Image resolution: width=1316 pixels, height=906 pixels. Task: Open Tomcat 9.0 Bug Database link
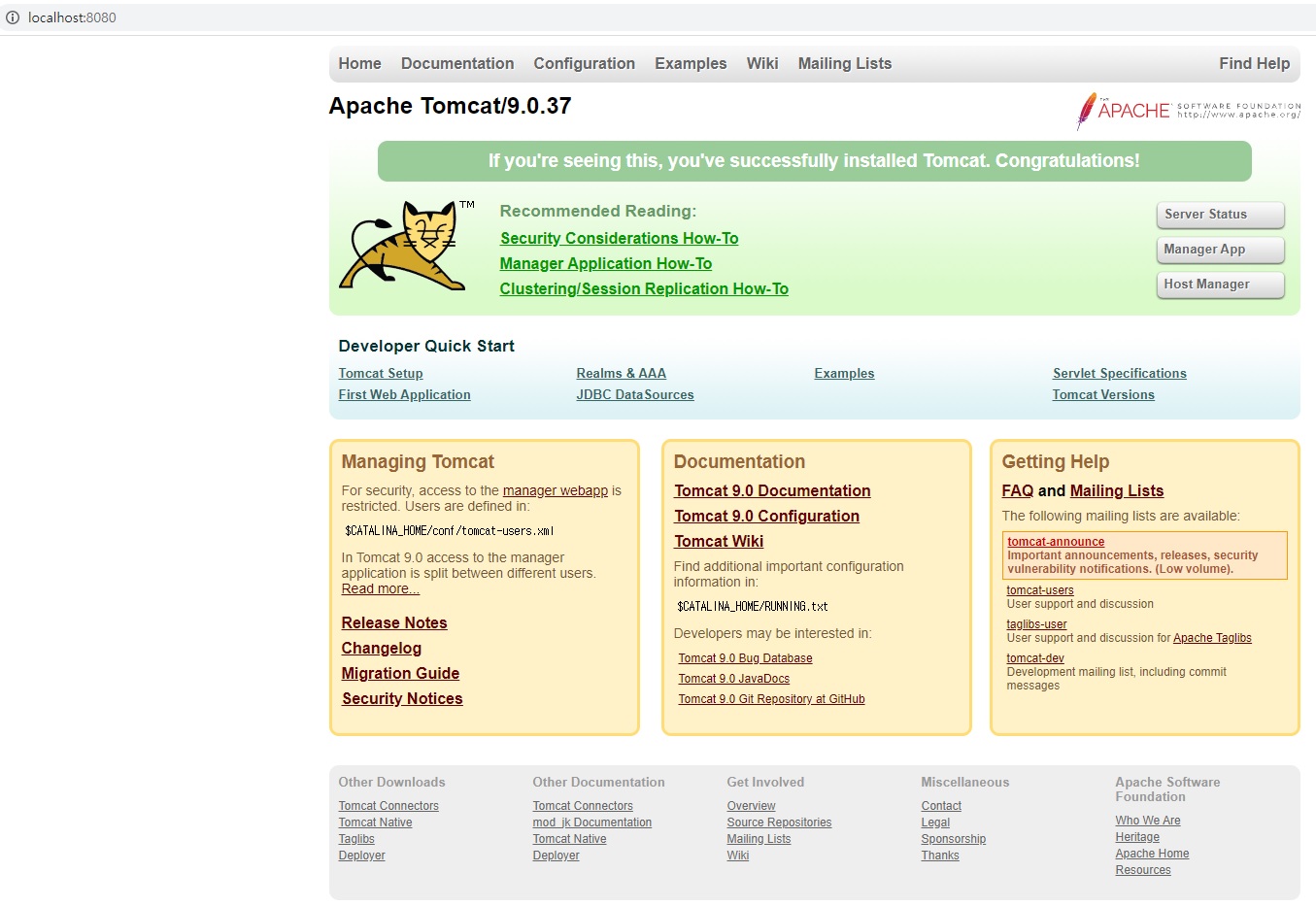745,658
